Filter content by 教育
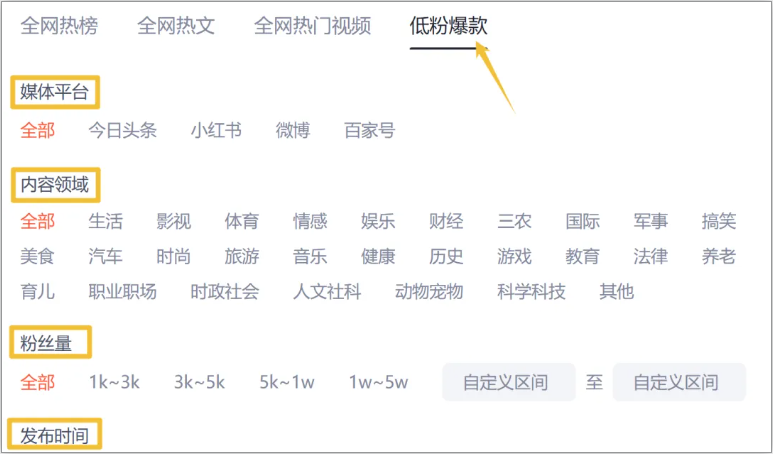The image size is (773, 454). pyautogui.click(x=583, y=257)
